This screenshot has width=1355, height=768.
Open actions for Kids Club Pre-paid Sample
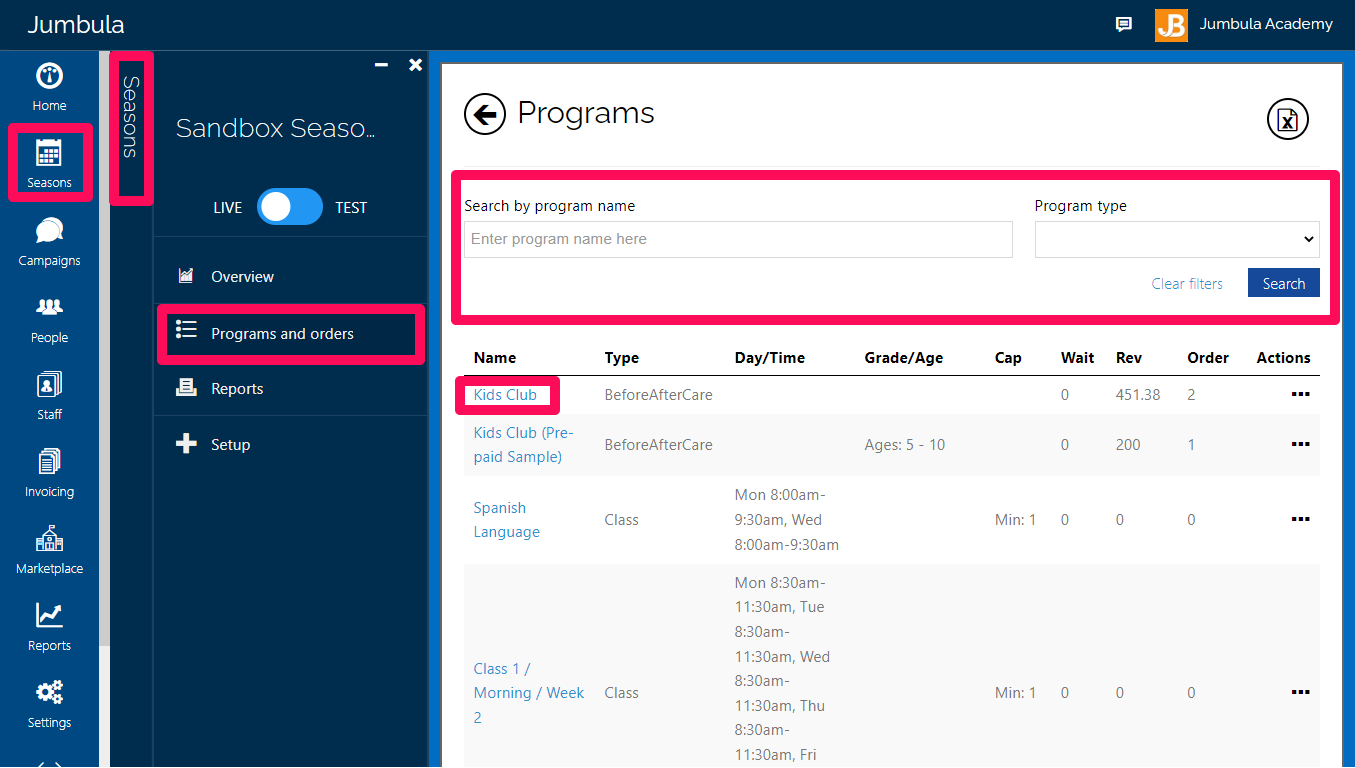tap(1300, 444)
